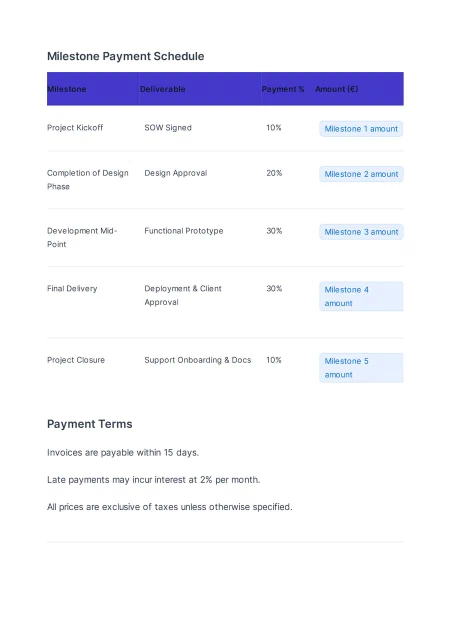Click the Project Closure milestone cell
Screen dimensions: 450x636
(x=76, y=360)
